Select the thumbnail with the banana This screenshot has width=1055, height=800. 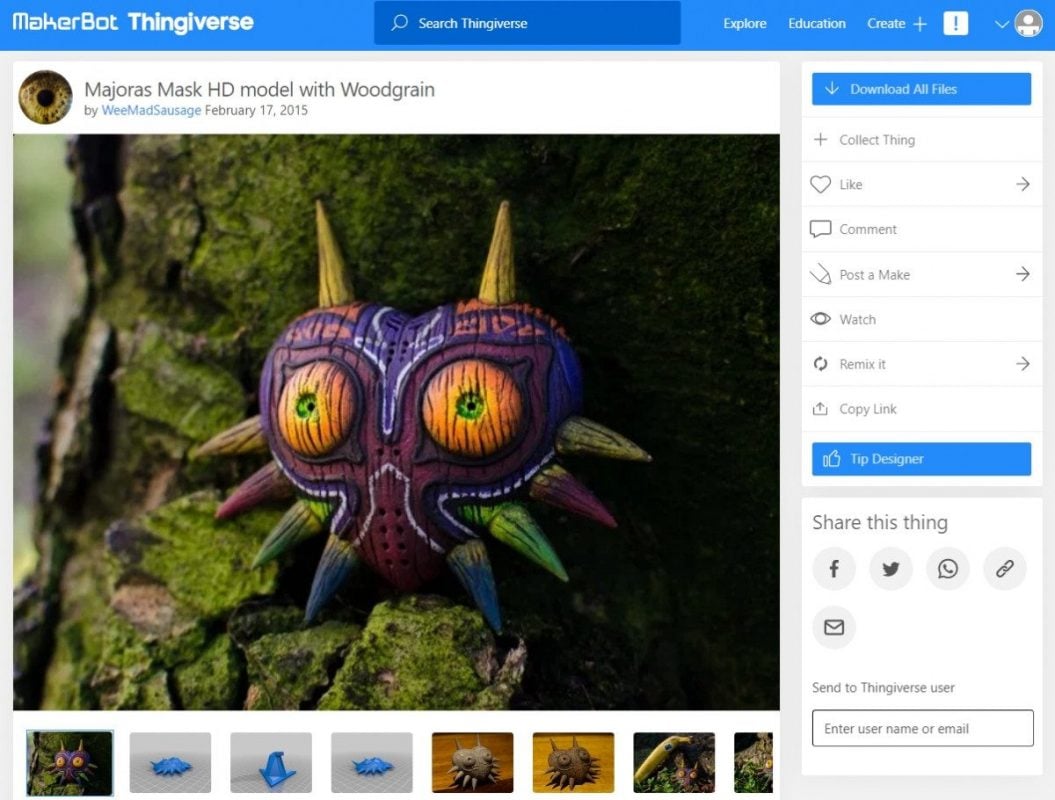pos(674,763)
